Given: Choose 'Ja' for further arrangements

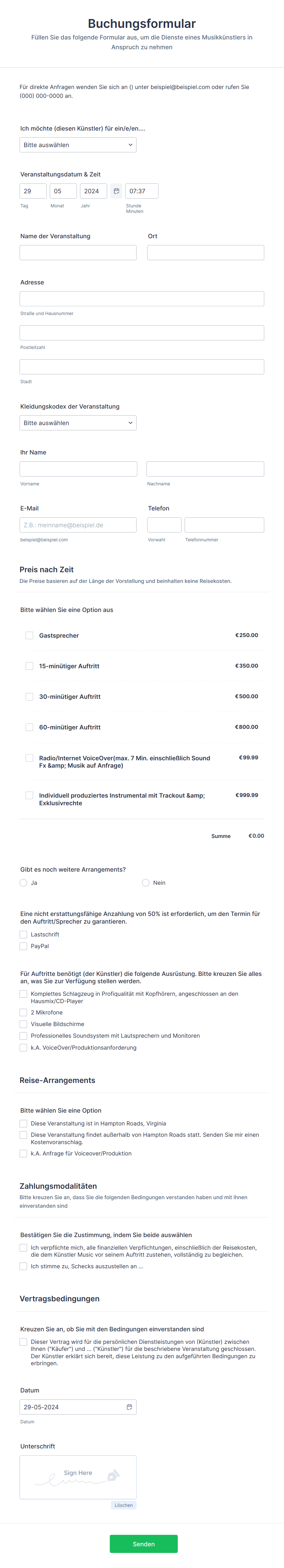Looking at the screenshot, I should click(24, 883).
